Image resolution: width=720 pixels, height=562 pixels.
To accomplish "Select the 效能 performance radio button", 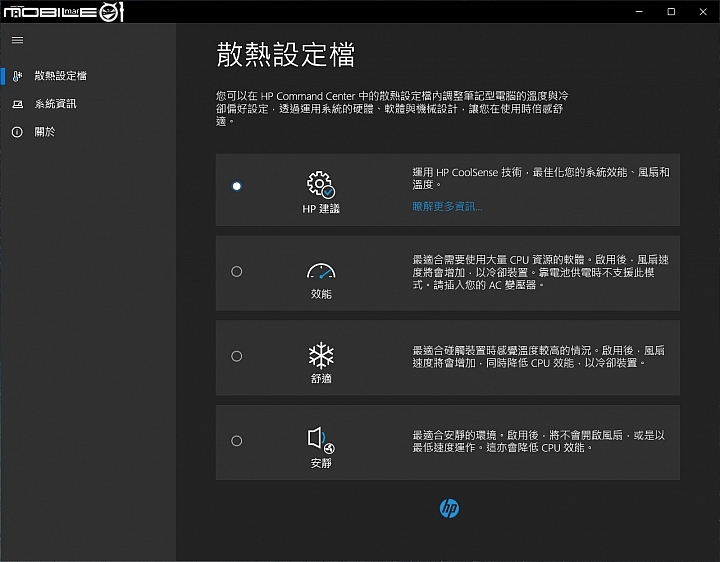I will click(x=236, y=271).
